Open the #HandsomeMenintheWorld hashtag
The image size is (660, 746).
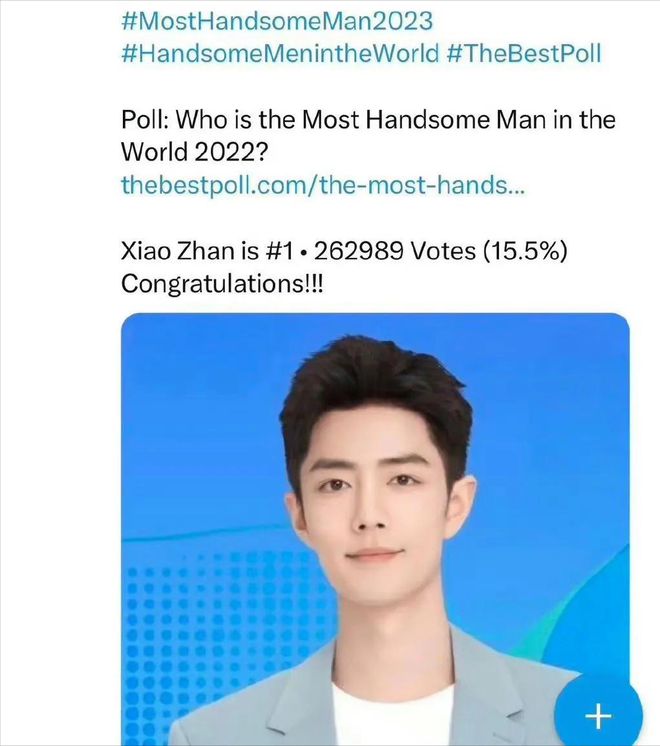click(x=280, y=53)
